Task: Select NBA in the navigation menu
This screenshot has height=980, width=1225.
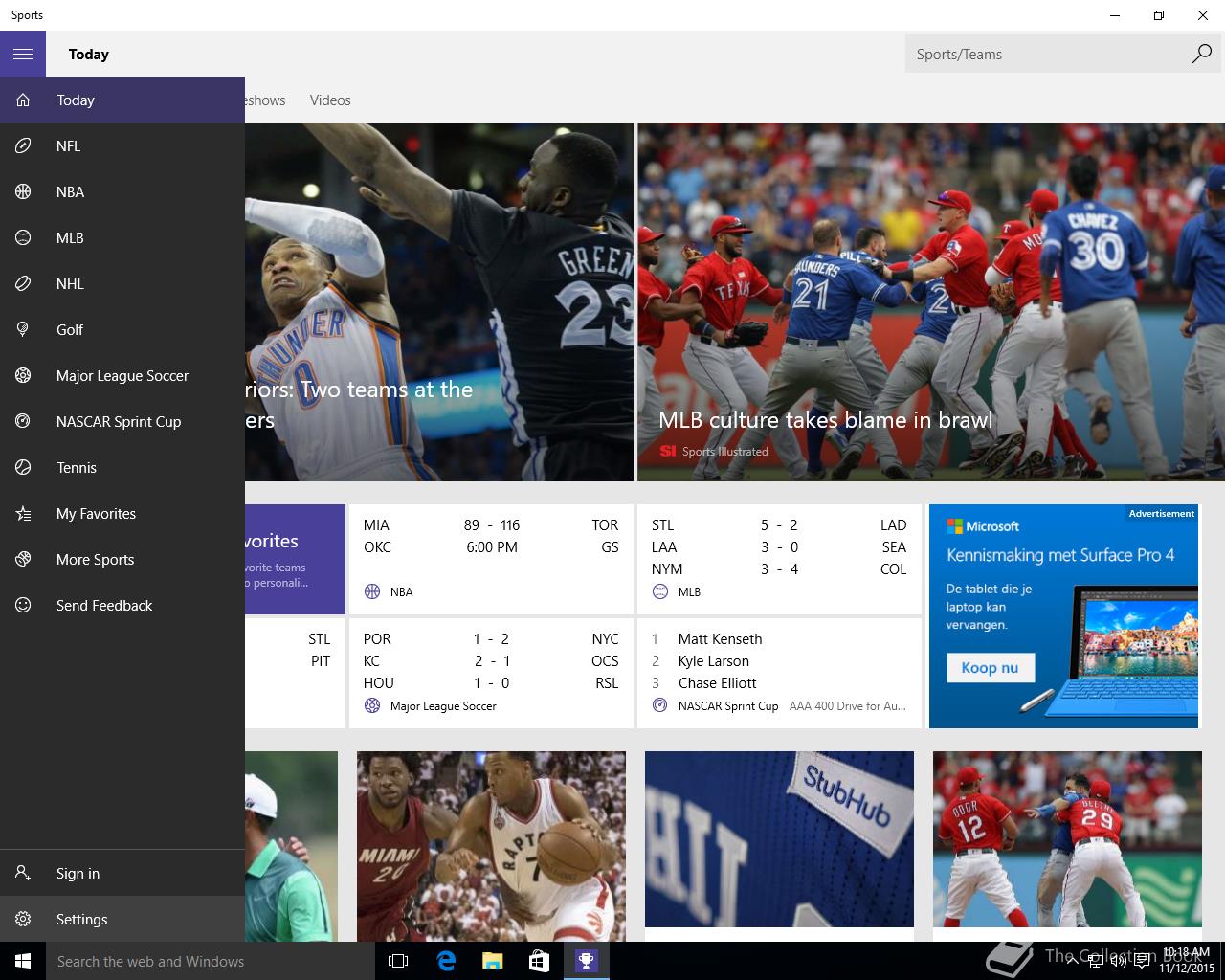Action: click(x=122, y=191)
